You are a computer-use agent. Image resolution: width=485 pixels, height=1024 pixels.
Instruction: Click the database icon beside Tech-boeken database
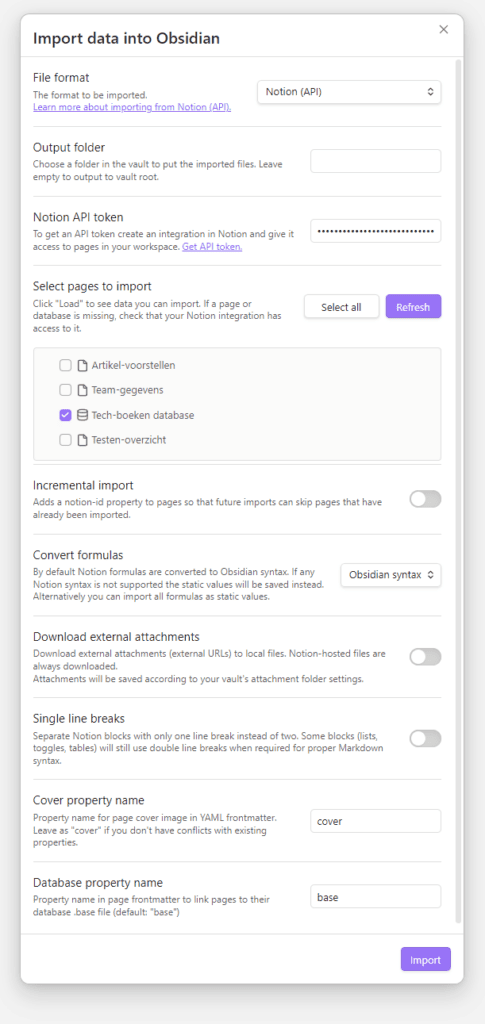pyautogui.click(x=82, y=415)
